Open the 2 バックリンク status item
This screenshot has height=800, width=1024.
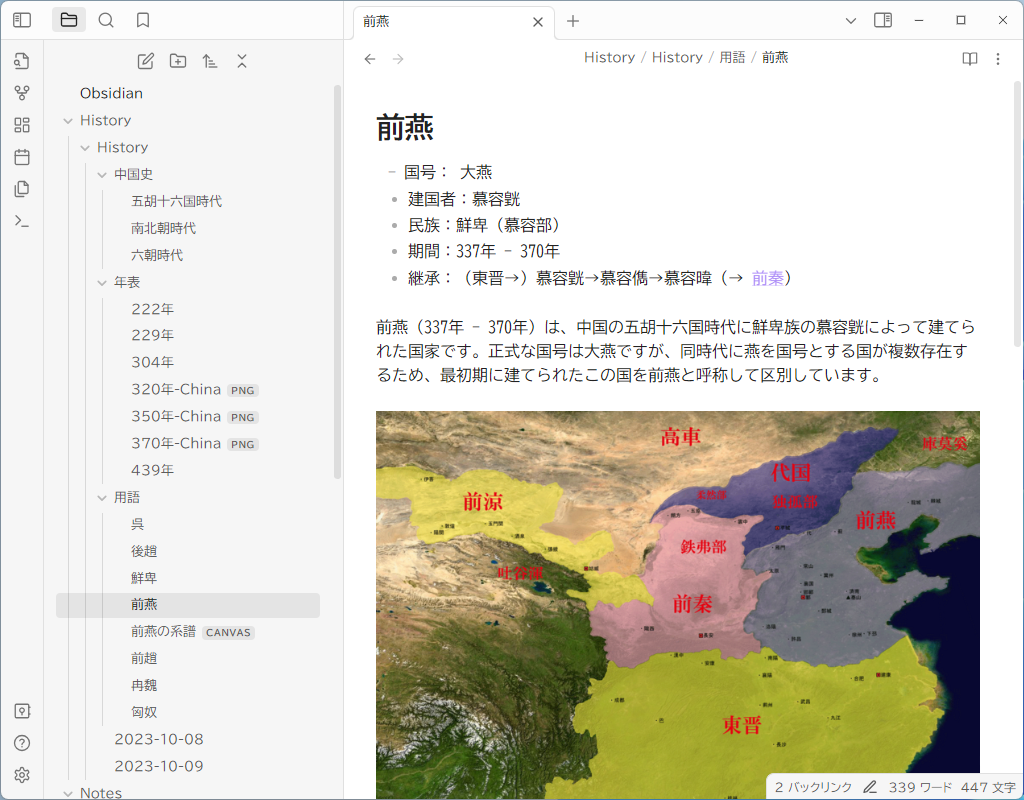[813, 788]
